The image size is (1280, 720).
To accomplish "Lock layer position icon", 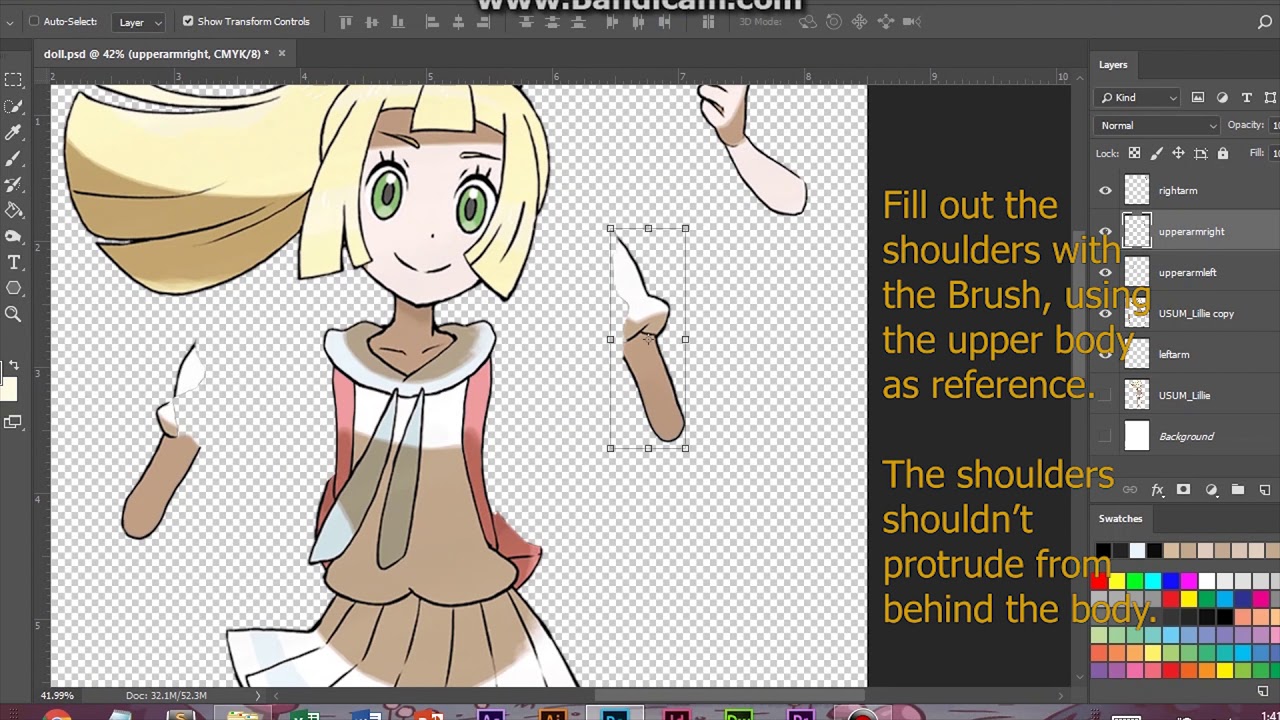I will coord(1178,153).
